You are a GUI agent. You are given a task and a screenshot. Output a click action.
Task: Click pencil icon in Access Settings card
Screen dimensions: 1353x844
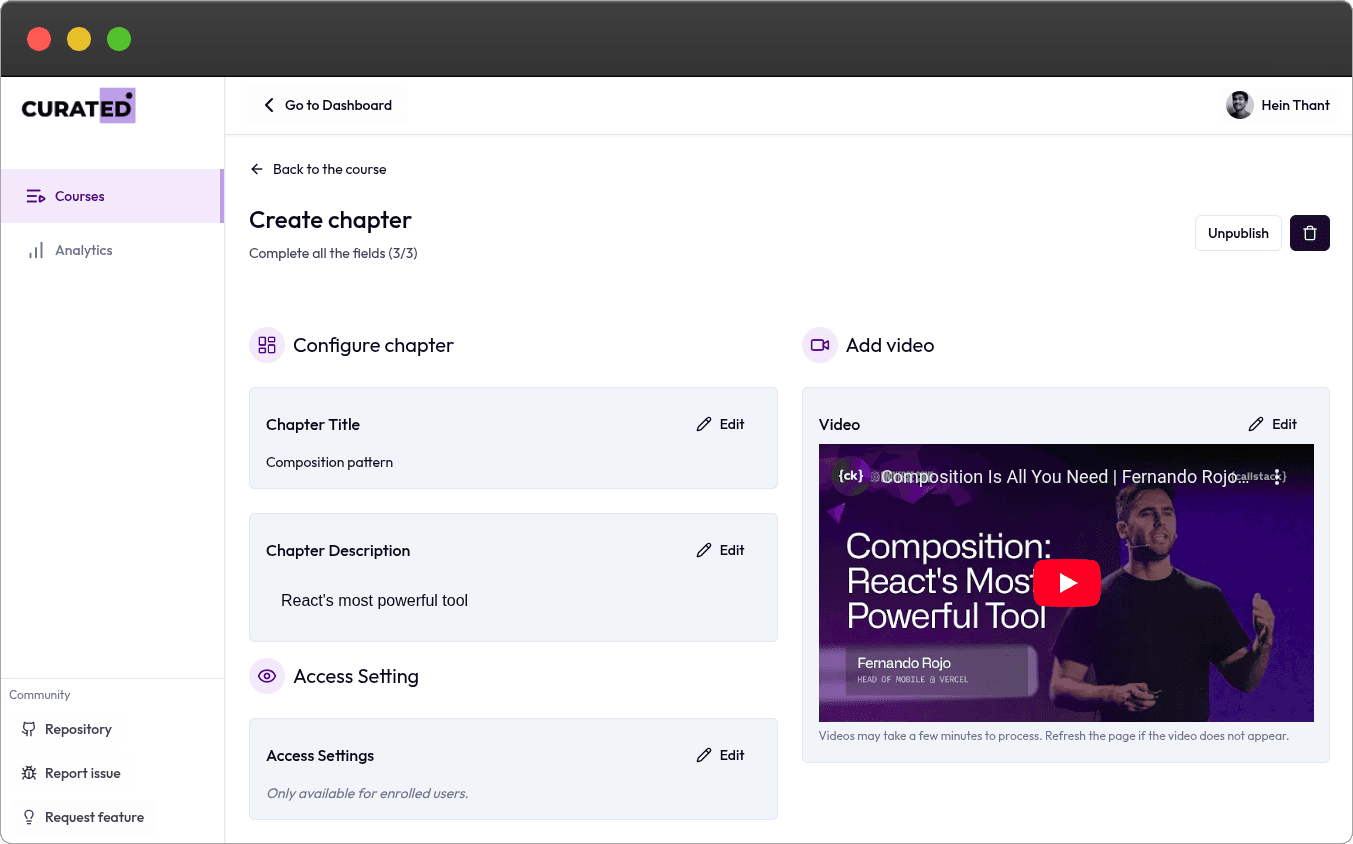click(x=704, y=755)
